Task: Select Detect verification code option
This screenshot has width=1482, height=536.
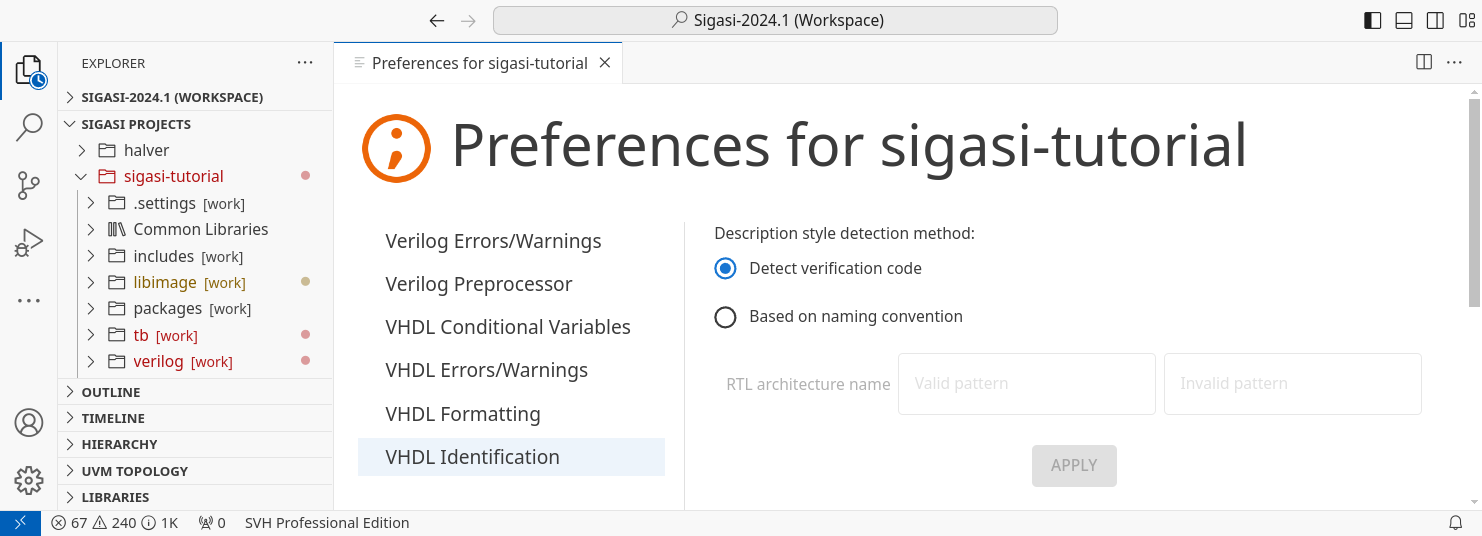Action: point(726,268)
